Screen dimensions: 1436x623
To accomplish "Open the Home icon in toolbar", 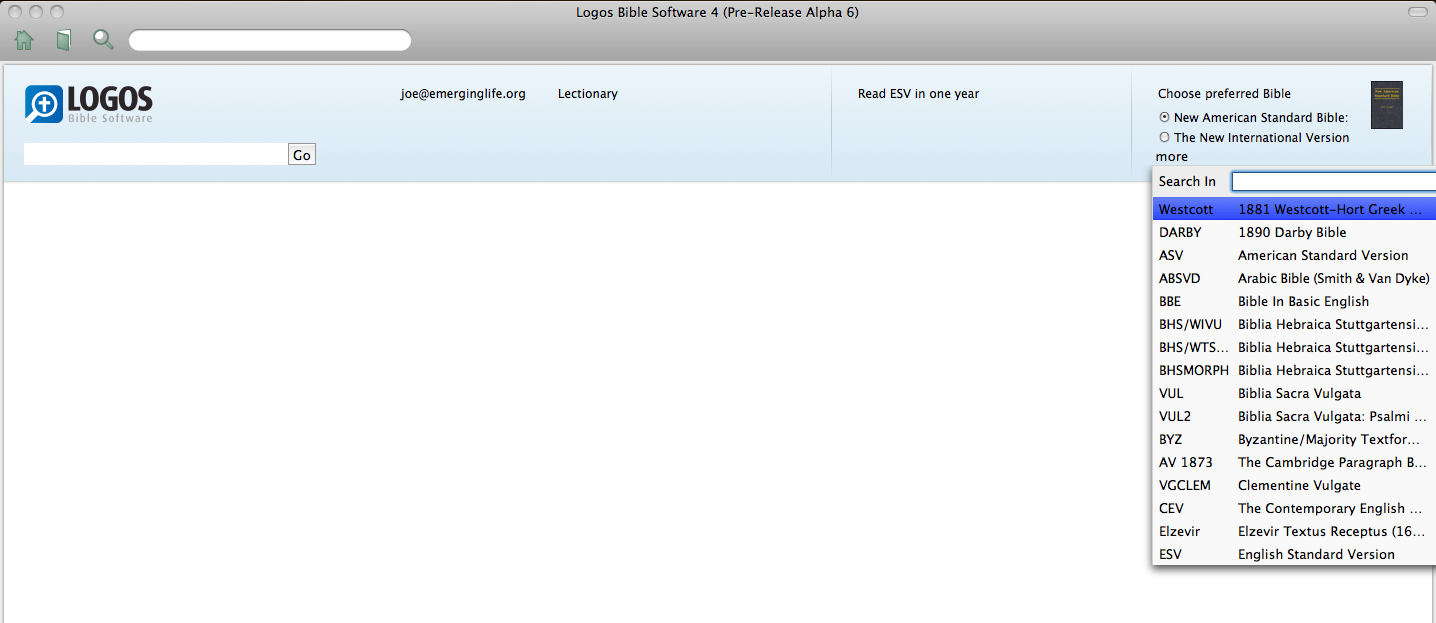I will (x=24, y=40).
